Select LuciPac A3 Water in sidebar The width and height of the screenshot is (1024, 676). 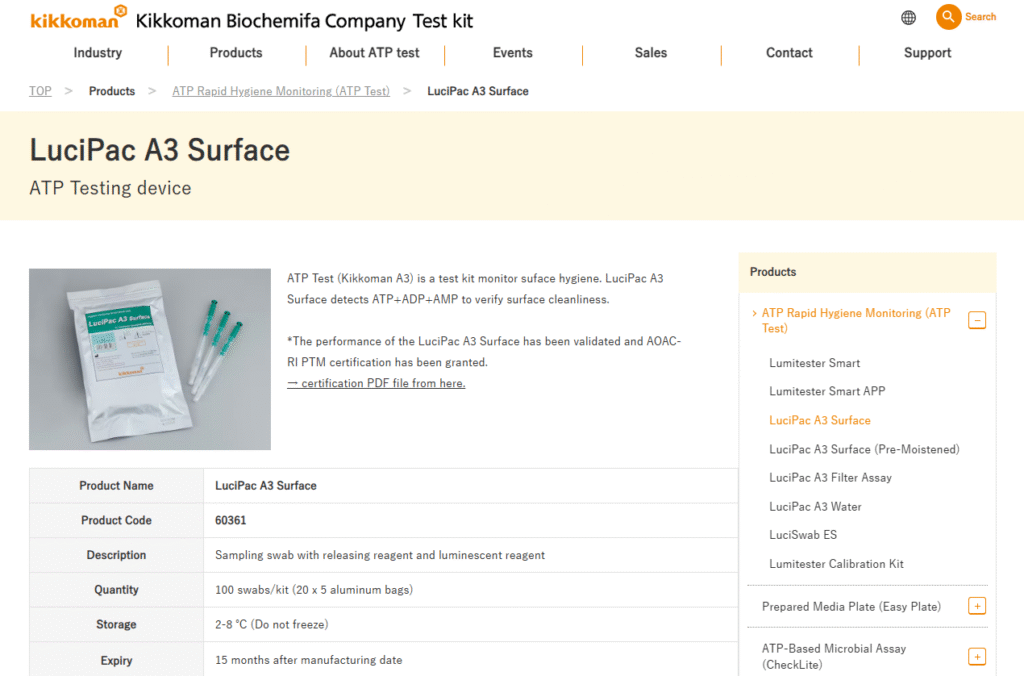coord(815,507)
